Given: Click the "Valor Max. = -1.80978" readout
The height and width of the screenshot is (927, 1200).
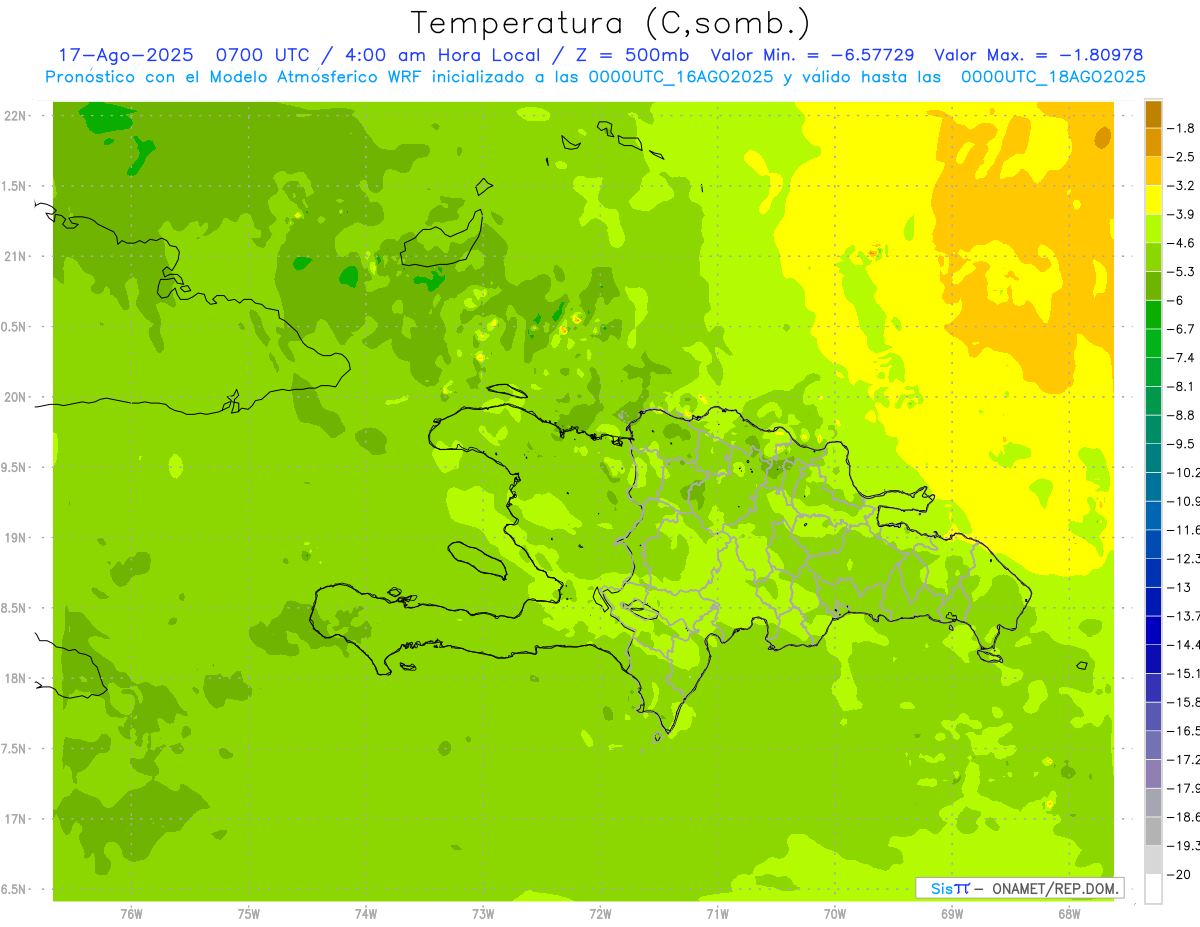Looking at the screenshot, I should [1038, 55].
